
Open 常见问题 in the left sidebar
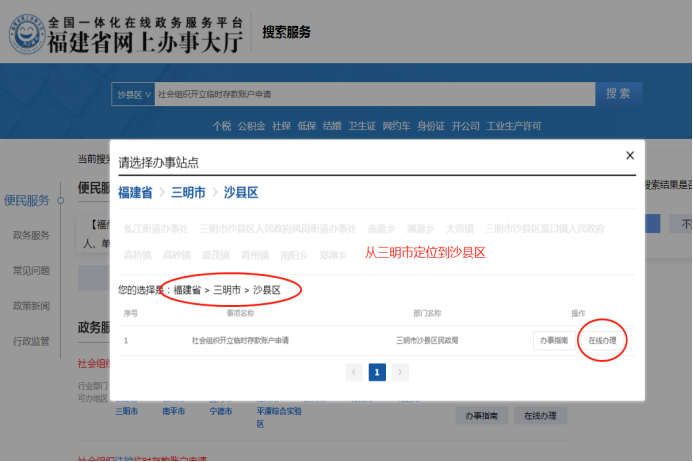31,270
